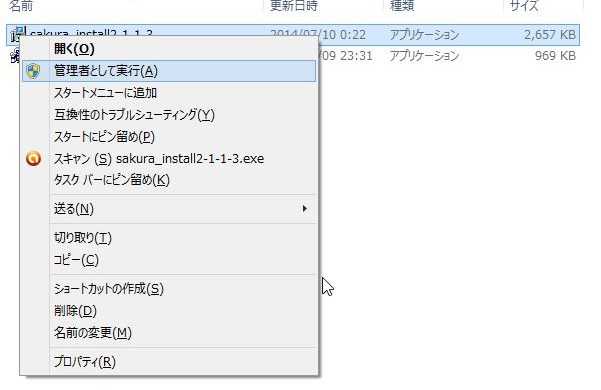Screen dimensions: 601x390
Task: Sort by the 名前 column header
Action: click(x=21, y=5)
